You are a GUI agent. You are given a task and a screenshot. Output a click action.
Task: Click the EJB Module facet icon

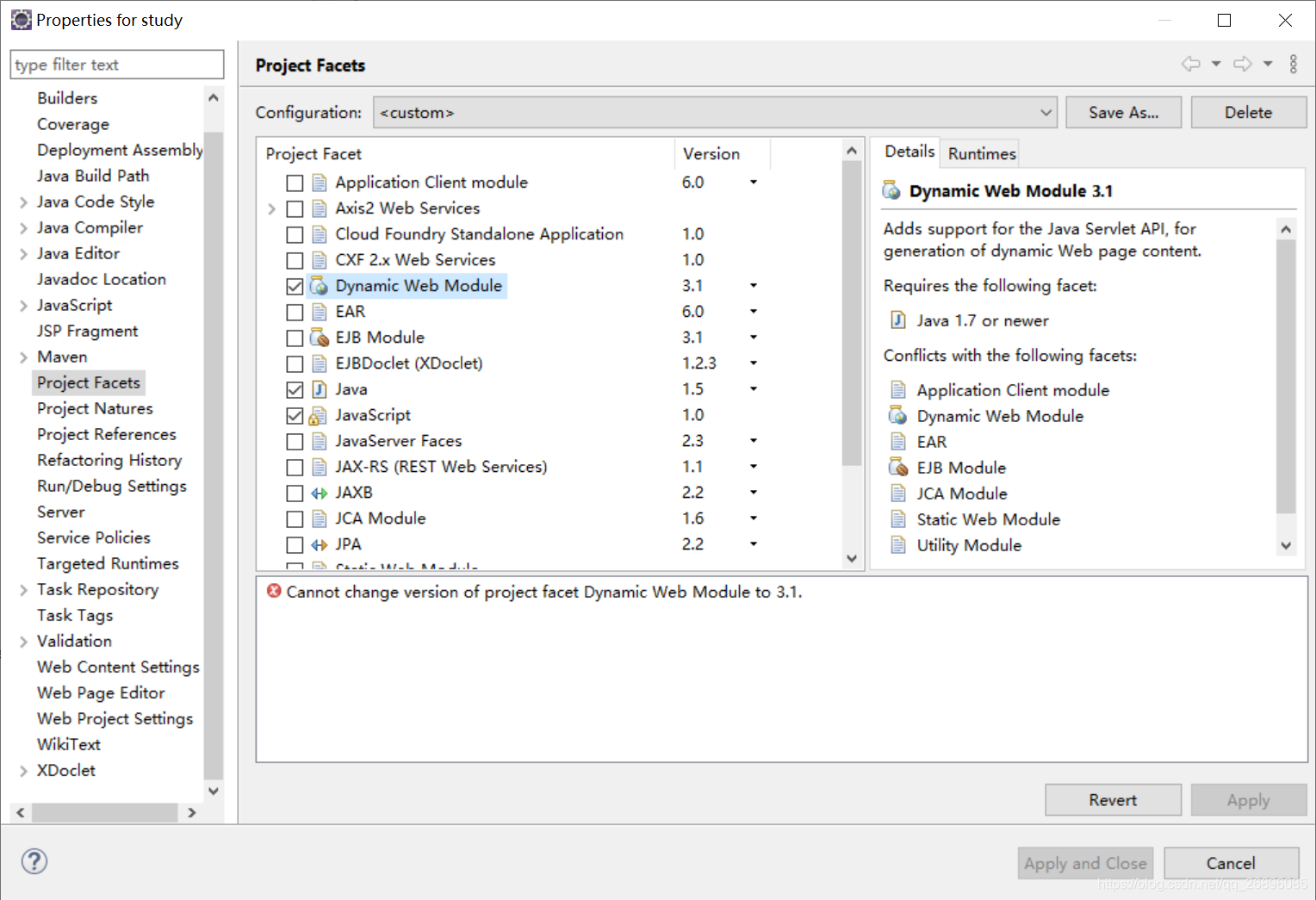point(319,338)
